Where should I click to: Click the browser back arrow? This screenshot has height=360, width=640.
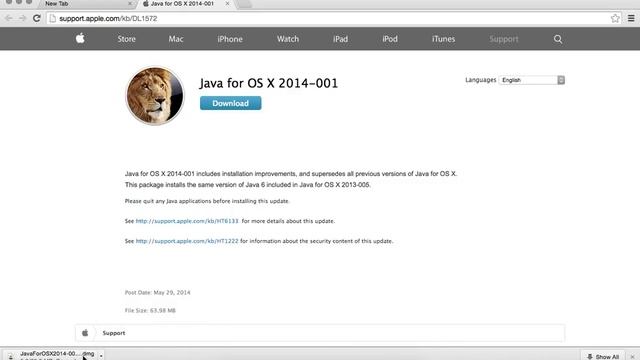tap(9, 18)
